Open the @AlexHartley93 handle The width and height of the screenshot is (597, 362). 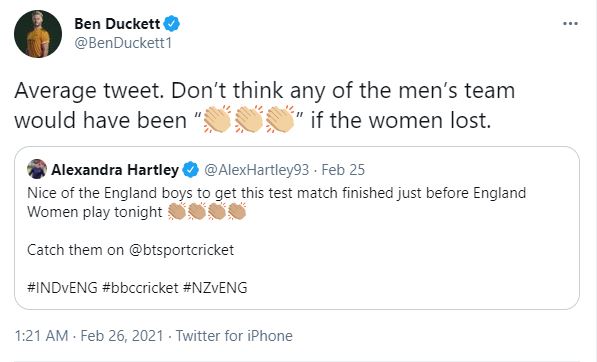[x=257, y=170]
